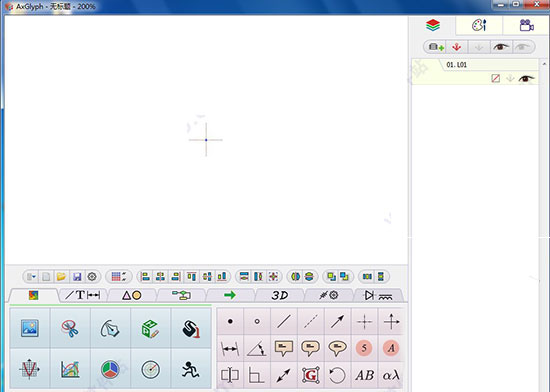Click the G text frame tool
The image size is (550, 392).
(x=311, y=375)
